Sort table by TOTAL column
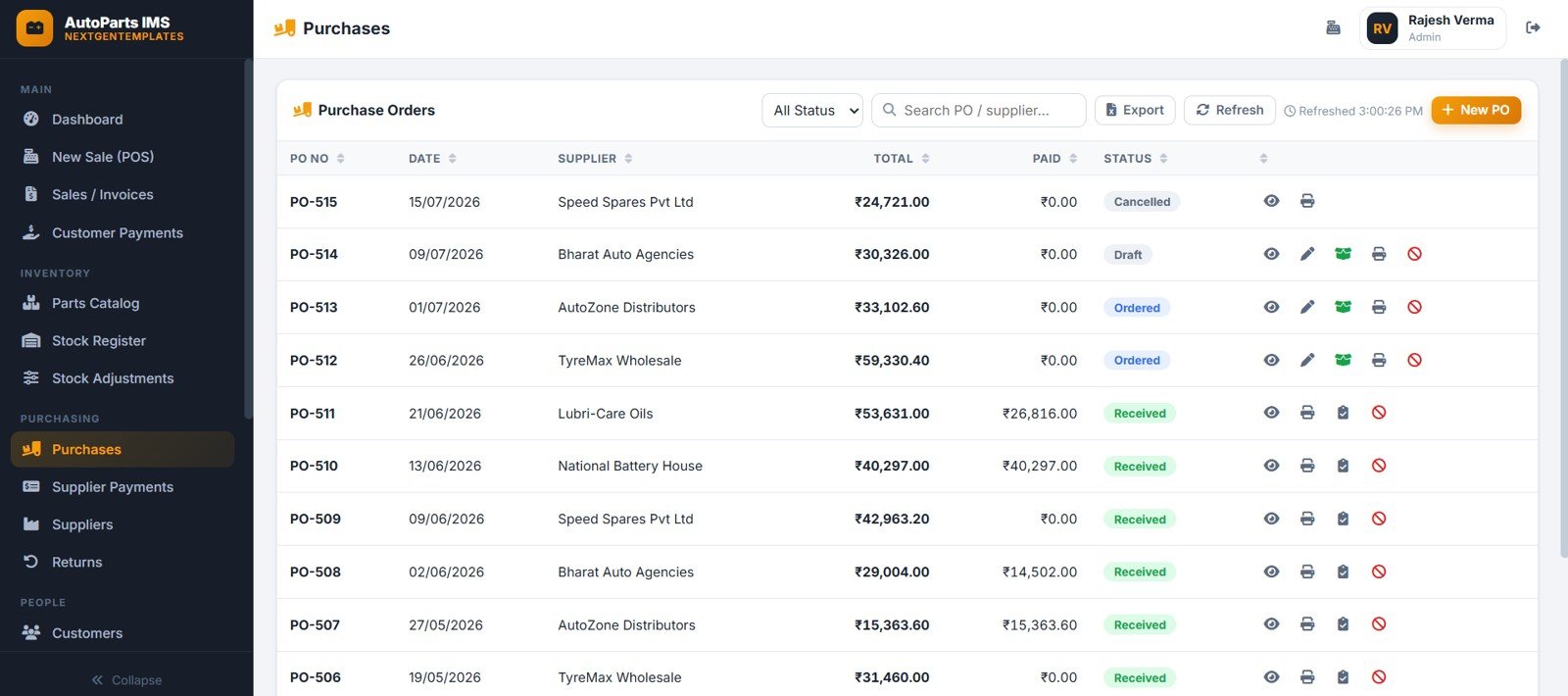This screenshot has width=1568, height=696. [x=902, y=159]
